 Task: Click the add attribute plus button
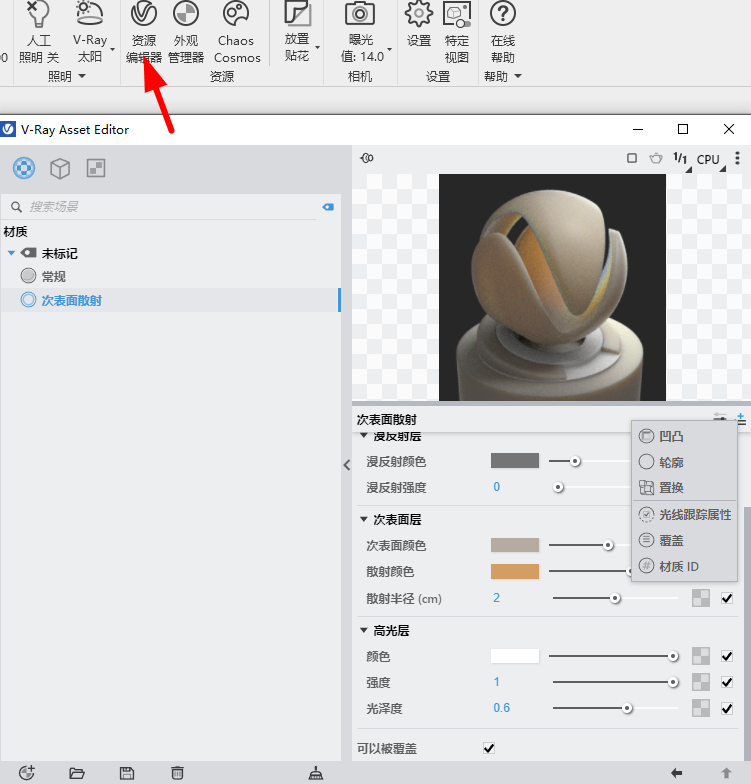[x=741, y=419]
